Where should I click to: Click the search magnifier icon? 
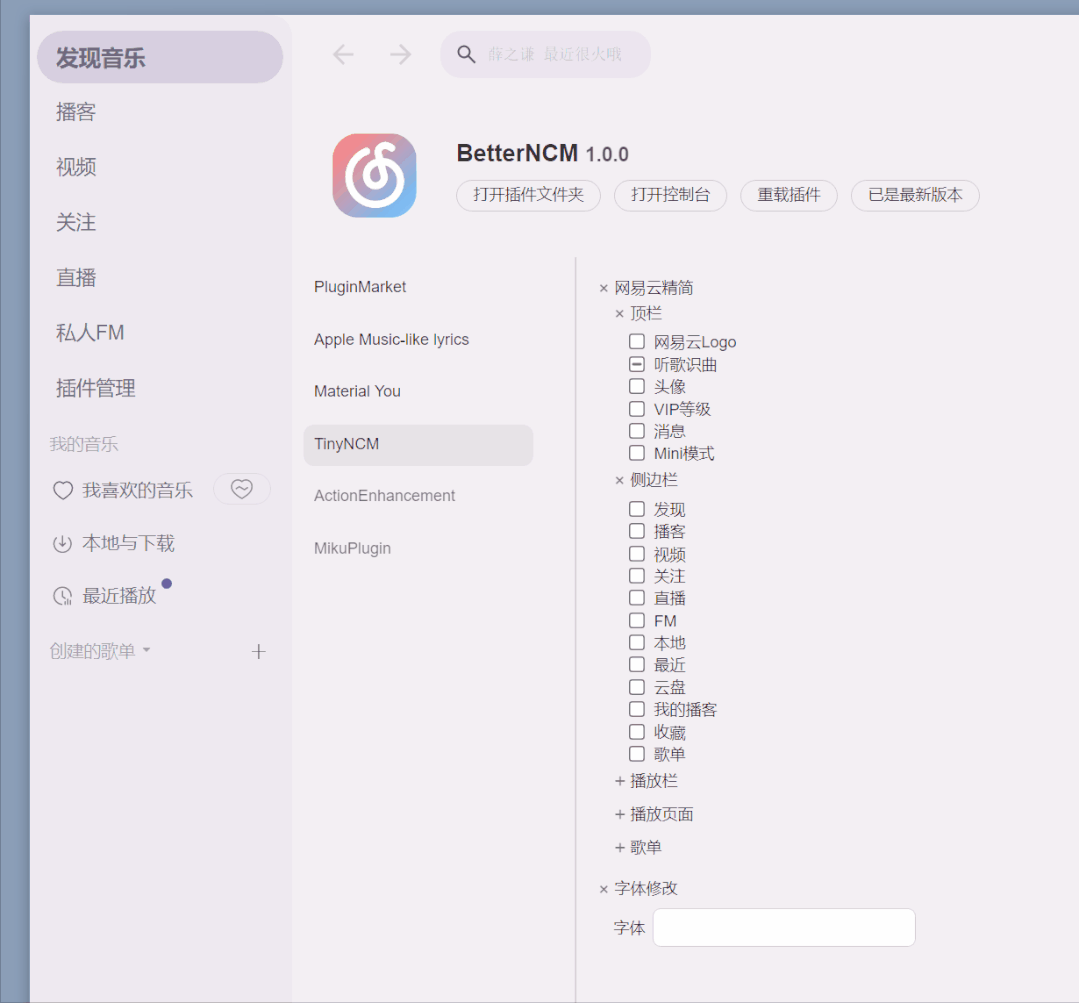[x=466, y=54]
